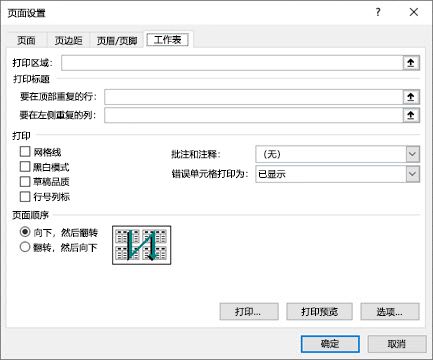Click range selector icon for 要在左侧重复的列
433x360 pixels.
411,115
